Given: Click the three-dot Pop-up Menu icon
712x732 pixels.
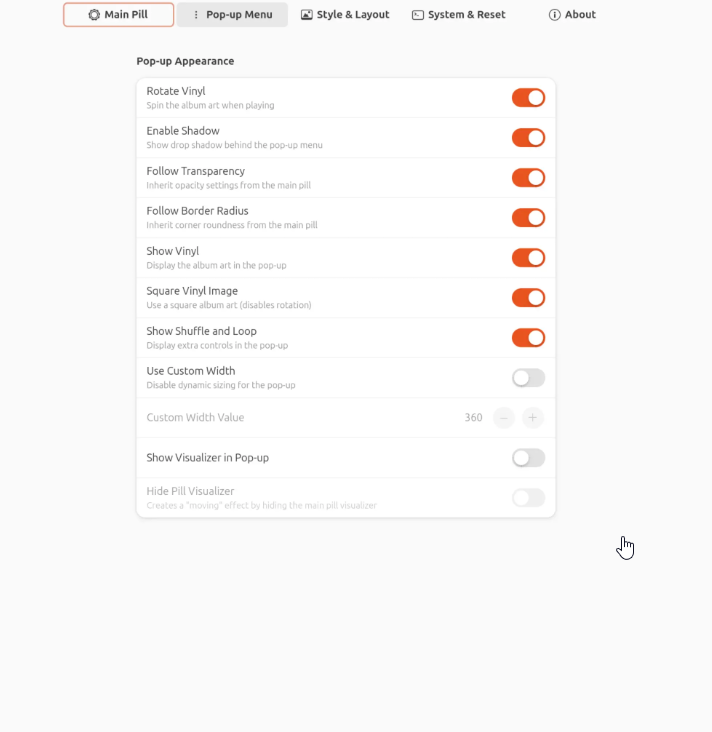Looking at the screenshot, I should [x=196, y=15].
